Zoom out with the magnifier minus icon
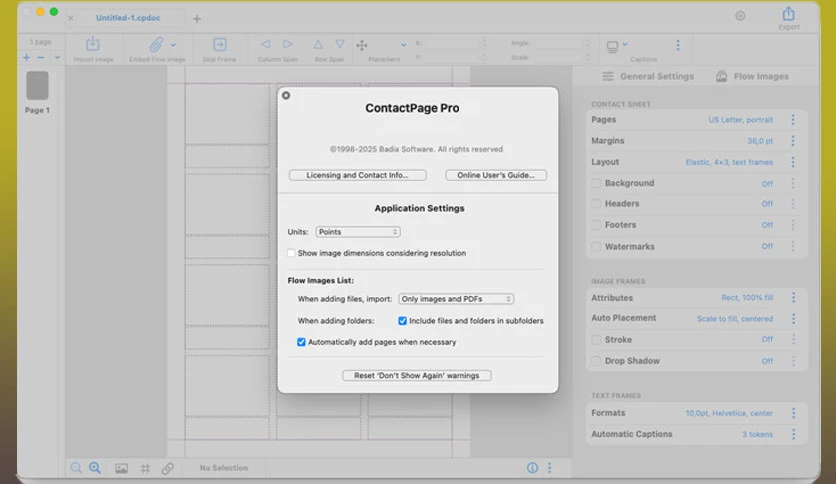The width and height of the screenshot is (836, 484). click(76, 468)
